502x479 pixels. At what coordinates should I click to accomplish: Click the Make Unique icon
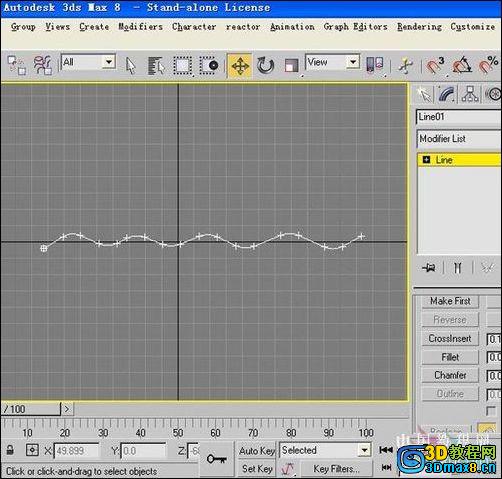(x=487, y=268)
